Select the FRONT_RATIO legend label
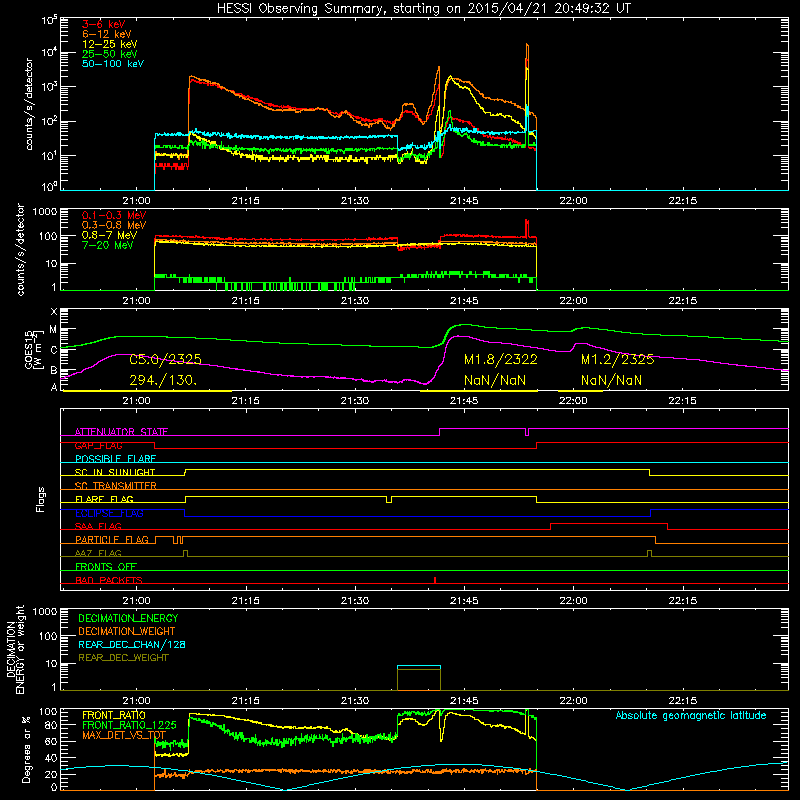 point(114,715)
